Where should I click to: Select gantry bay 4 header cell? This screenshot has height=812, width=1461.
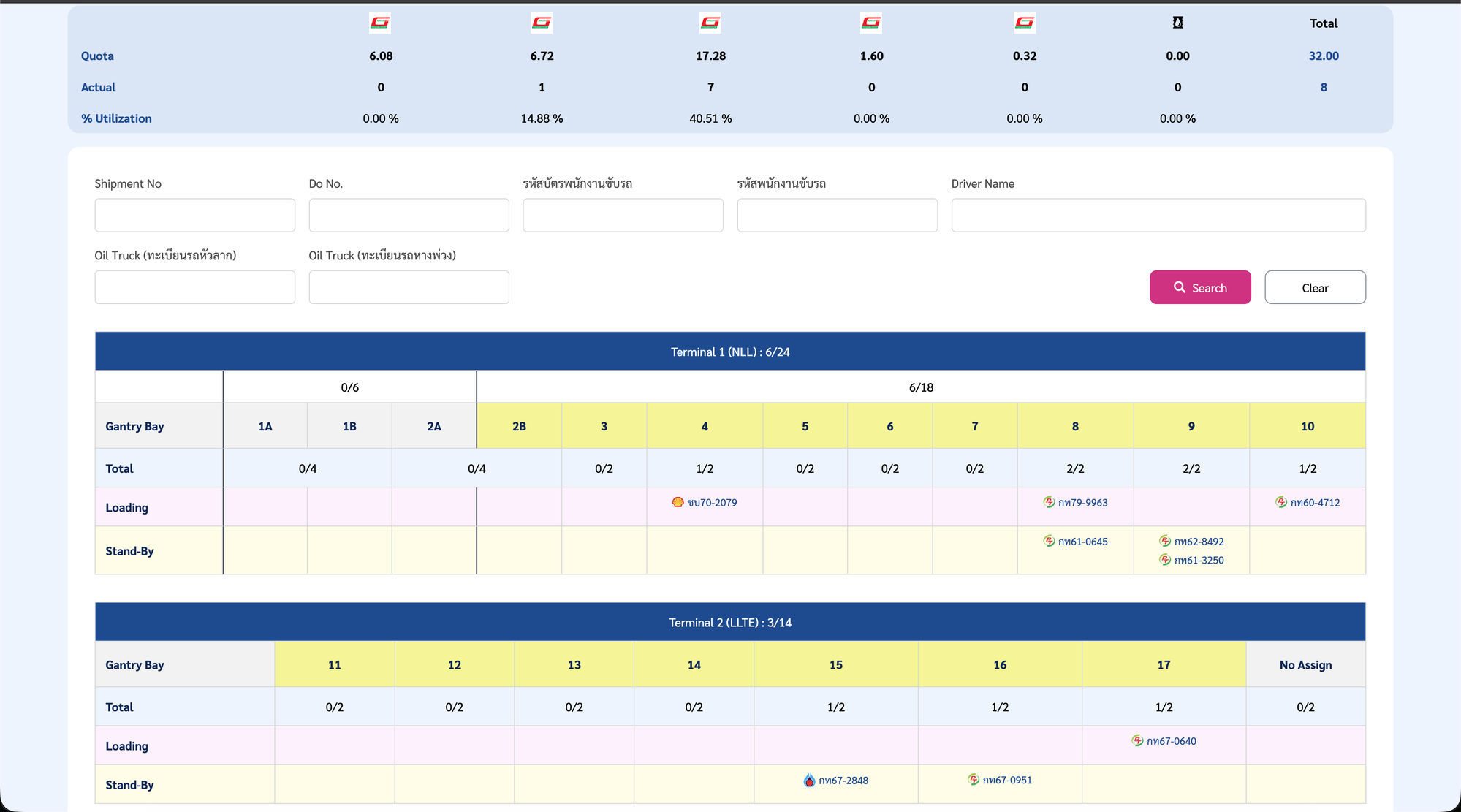point(705,426)
